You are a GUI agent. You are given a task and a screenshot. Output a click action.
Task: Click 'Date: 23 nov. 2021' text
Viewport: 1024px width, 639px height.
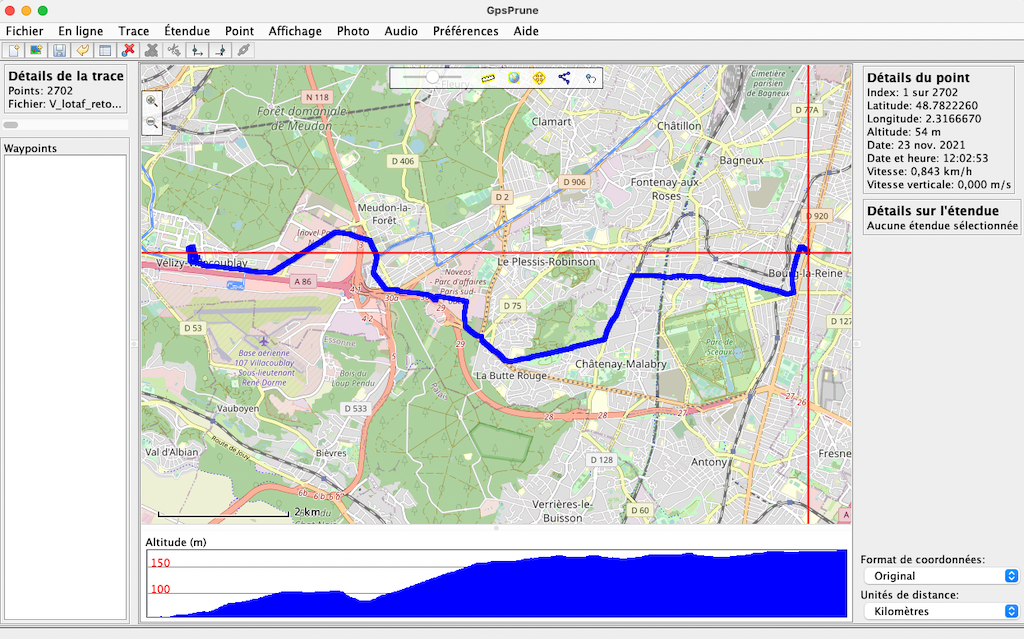[916, 145]
